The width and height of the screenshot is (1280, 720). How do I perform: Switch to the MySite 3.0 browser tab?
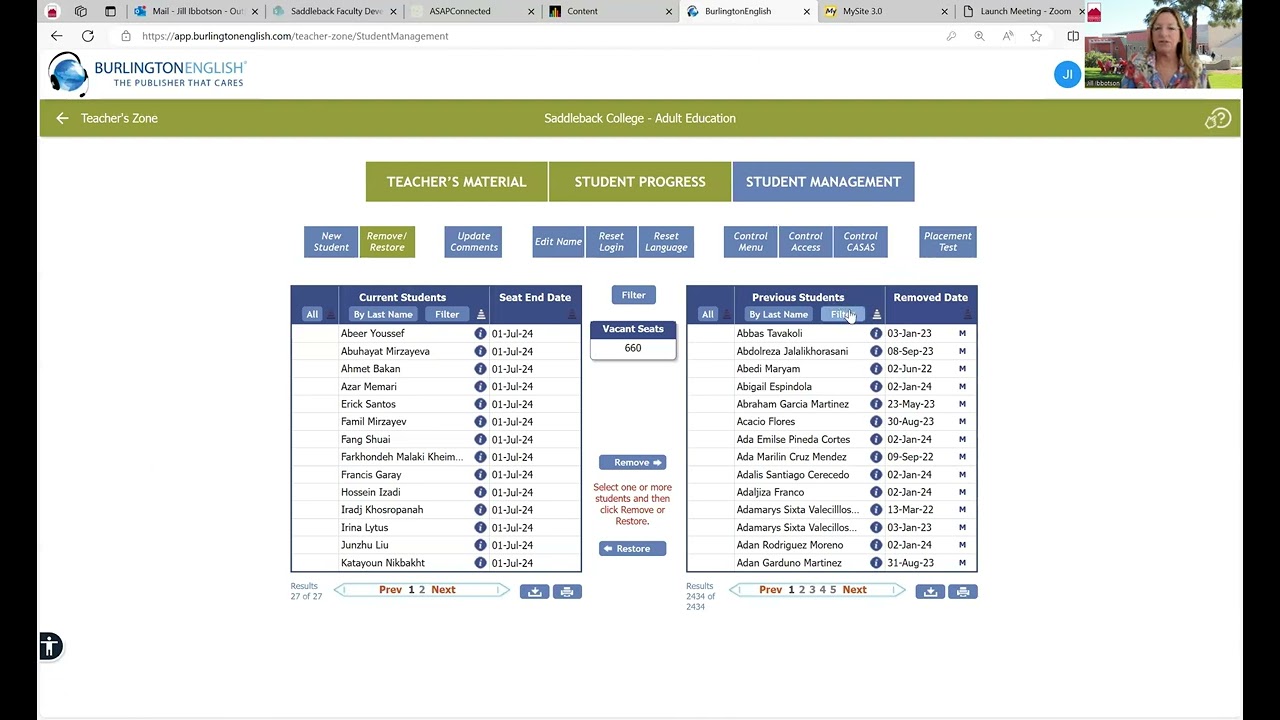(886, 12)
